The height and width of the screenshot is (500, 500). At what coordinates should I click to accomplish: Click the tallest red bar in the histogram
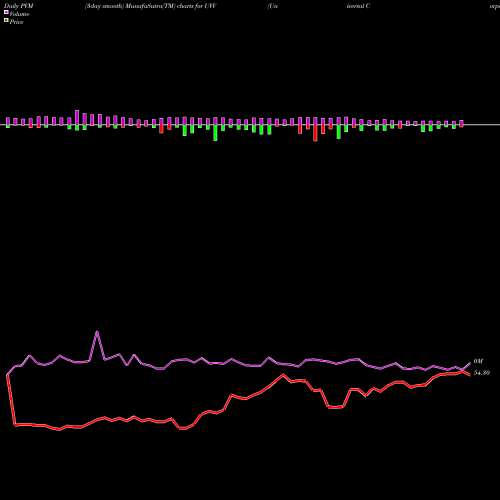pyautogui.click(x=315, y=133)
